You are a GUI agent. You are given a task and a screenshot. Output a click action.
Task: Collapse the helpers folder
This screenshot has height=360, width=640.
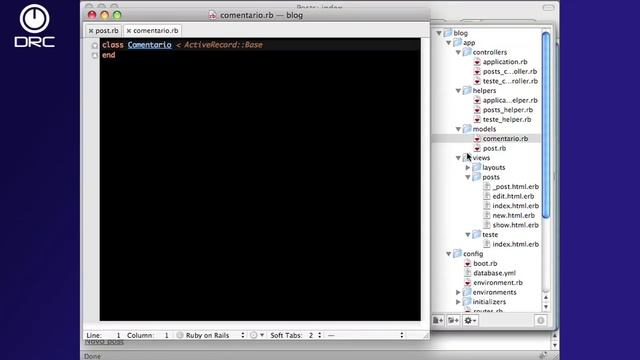[x=458, y=91]
